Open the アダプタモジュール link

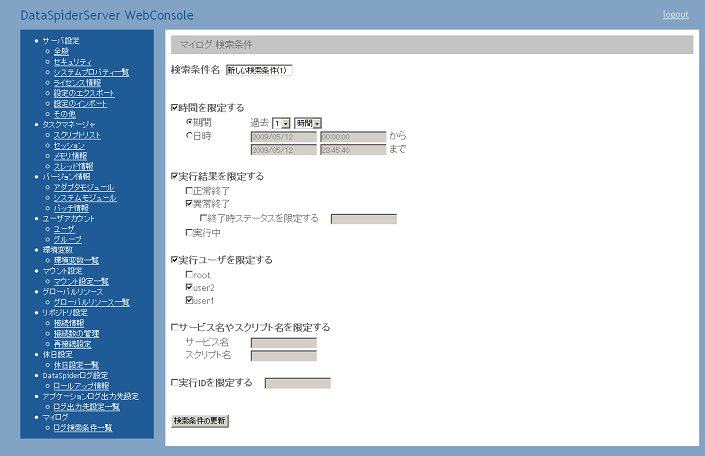(84, 187)
